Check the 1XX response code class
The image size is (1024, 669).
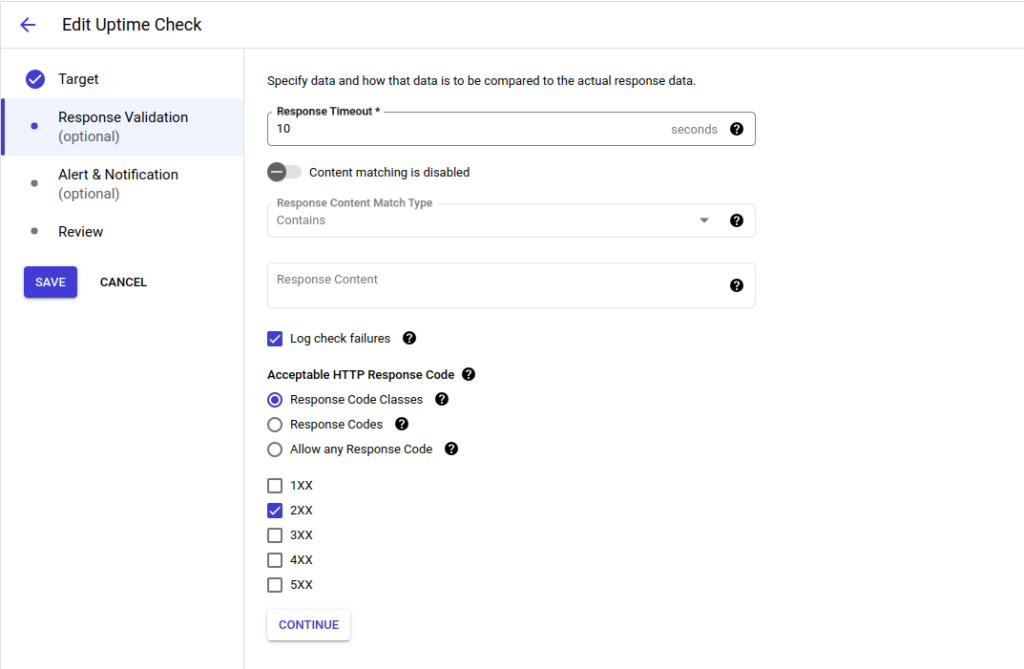pyautogui.click(x=275, y=485)
